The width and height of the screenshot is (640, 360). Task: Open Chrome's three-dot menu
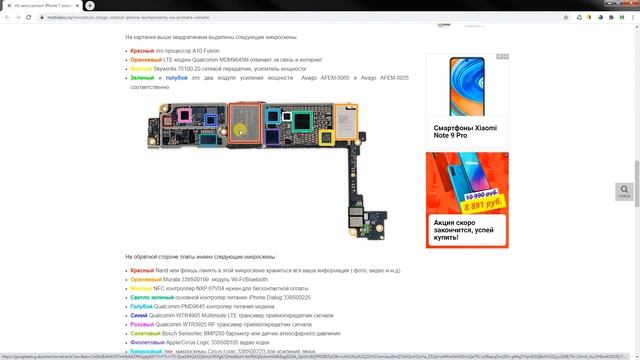pos(633,18)
